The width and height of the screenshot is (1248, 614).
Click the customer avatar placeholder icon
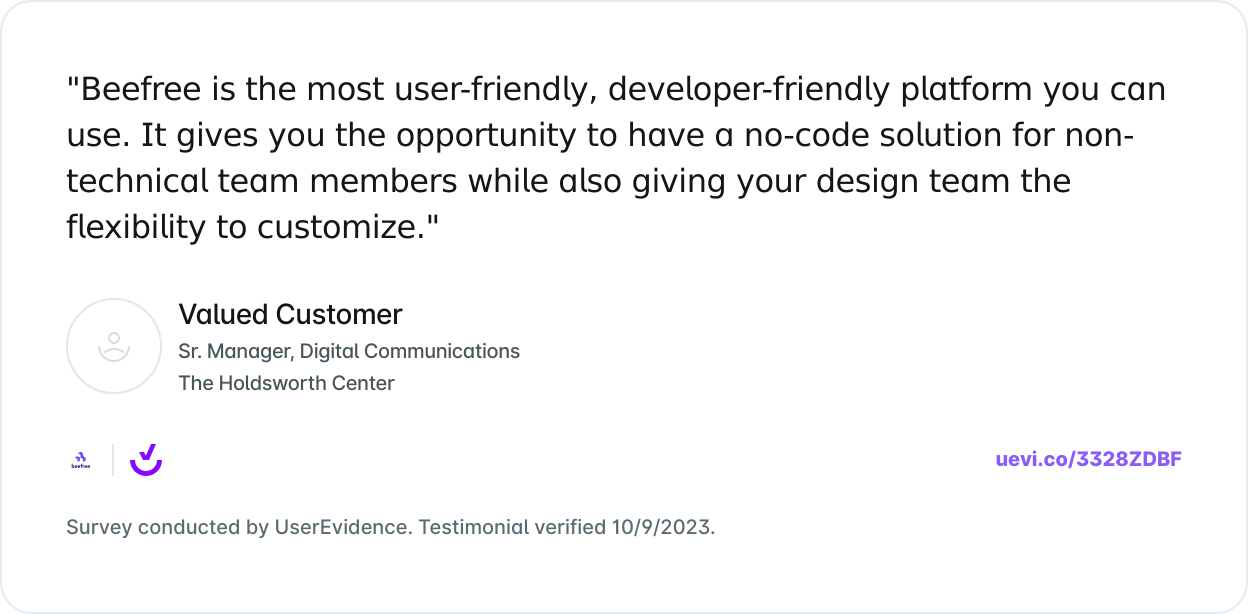[114, 346]
